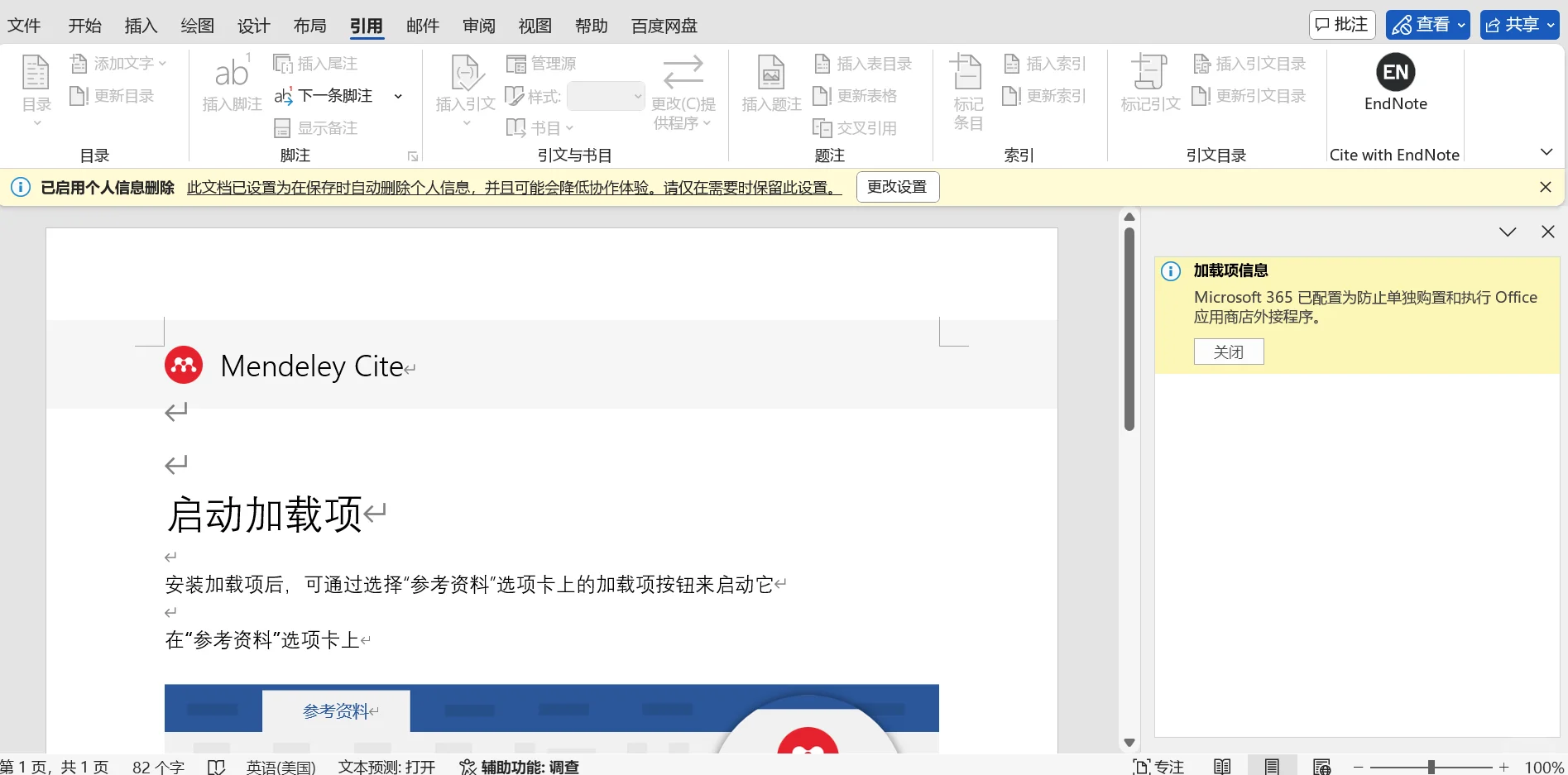
Task: Dismiss the yellow info bar
Action: pos(1545,187)
